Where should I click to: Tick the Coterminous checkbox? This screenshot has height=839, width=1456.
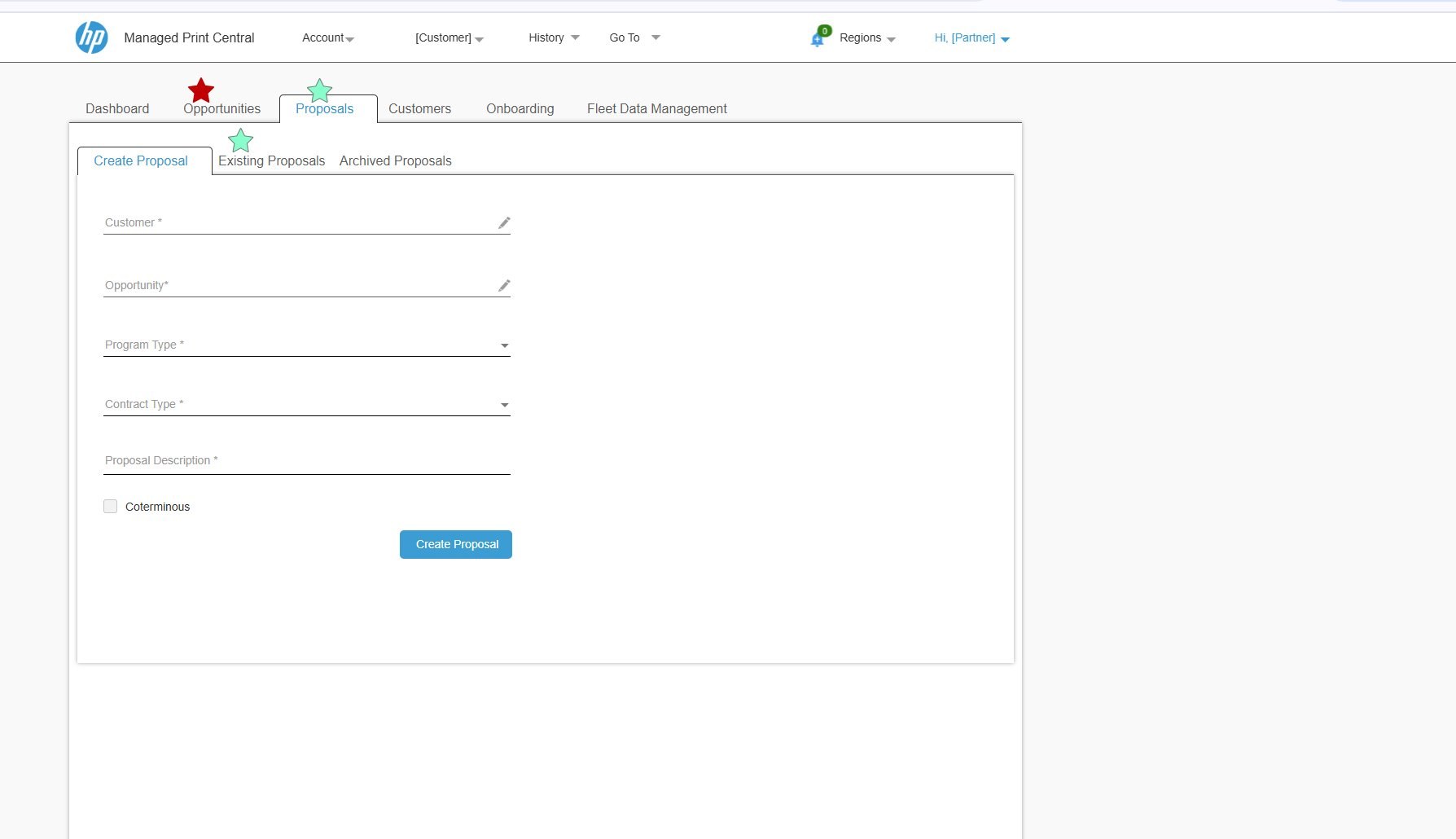[111, 507]
